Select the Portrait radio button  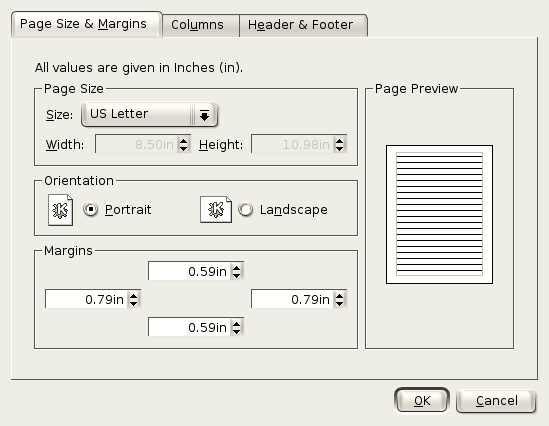pos(91,210)
